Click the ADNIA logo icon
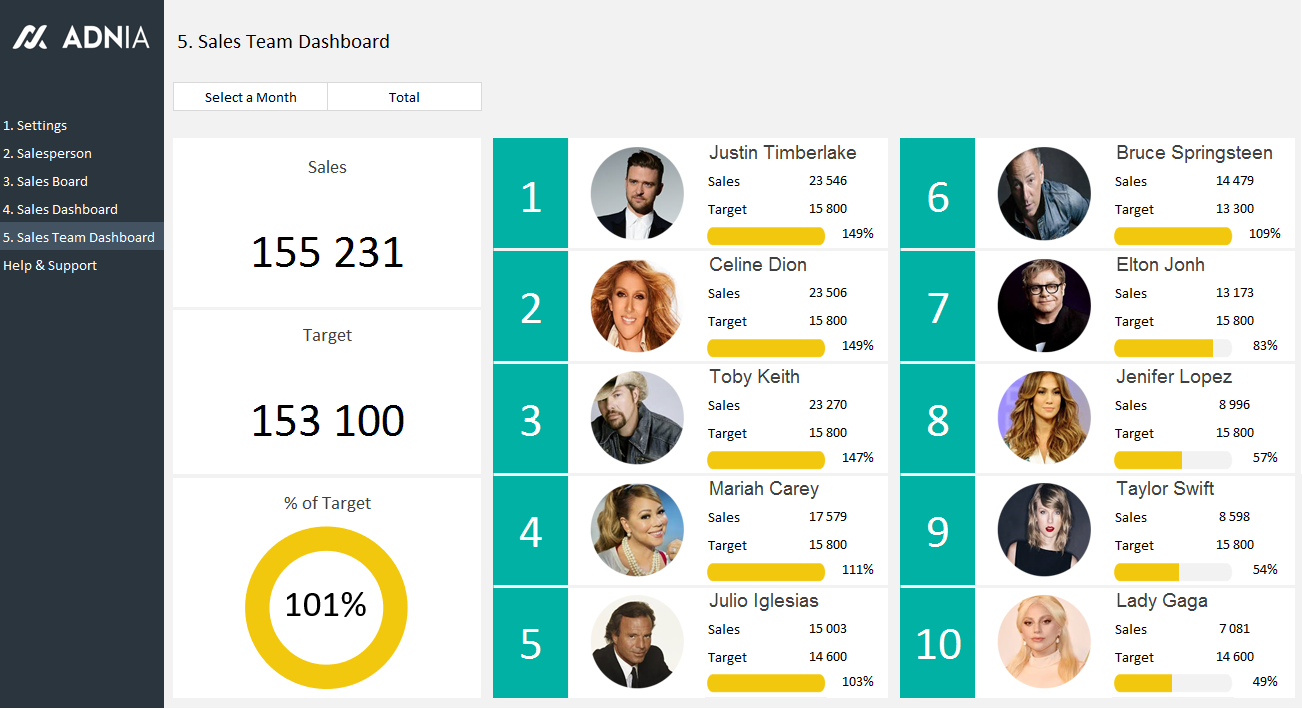This screenshot has width=1302, height=709. pos(30,38)
